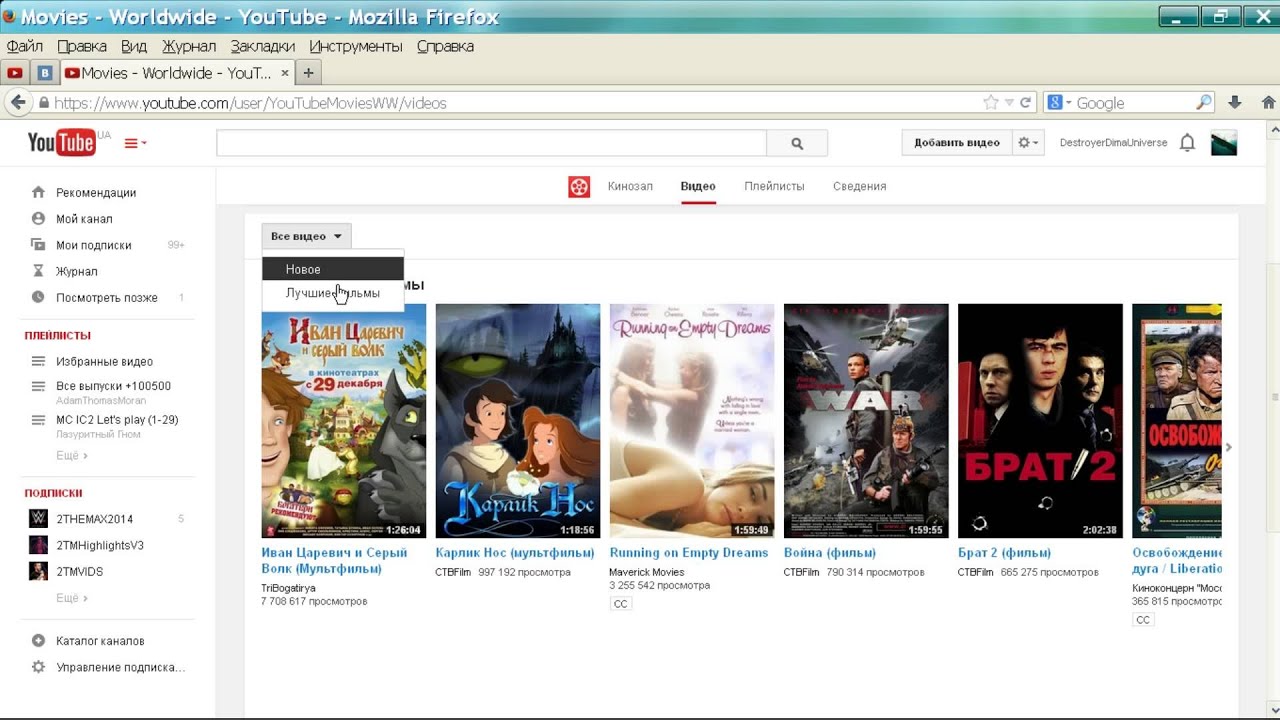Open the Все выпуски +100500 playlist
Screen dimensions: 1280x720
tap(113, 386)
